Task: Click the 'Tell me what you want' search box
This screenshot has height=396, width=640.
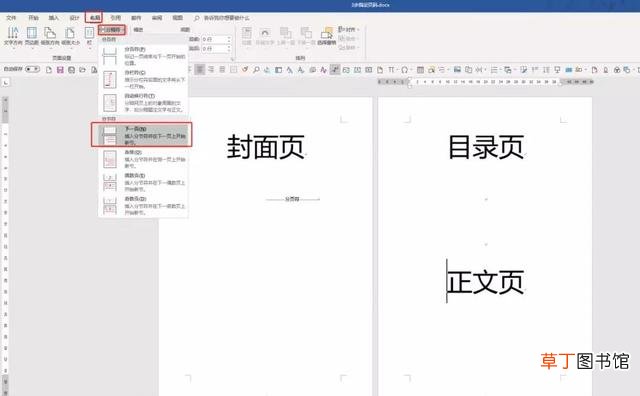Action: pyautogui.click(x=222, y=18)
